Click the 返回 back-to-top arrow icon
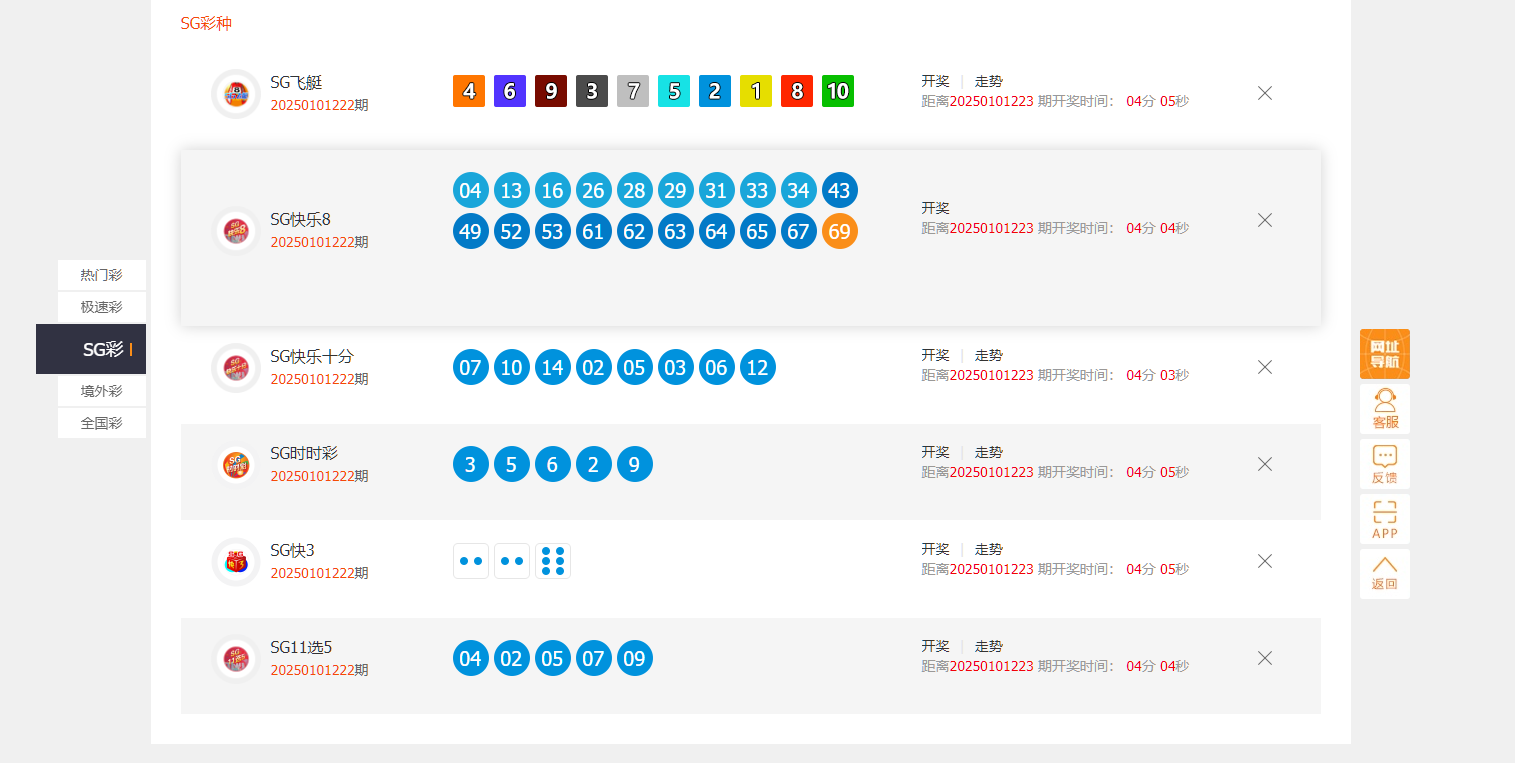 [x=1384, y=574]
